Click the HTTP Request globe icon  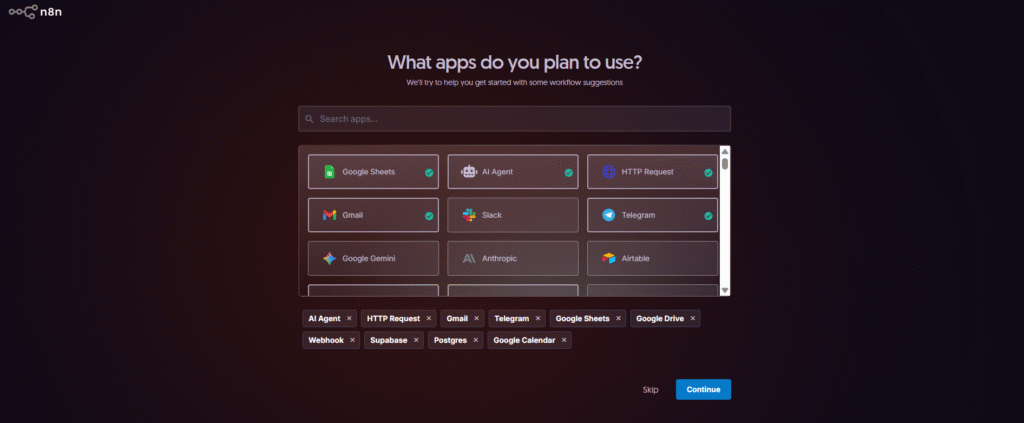pos(608,172)
